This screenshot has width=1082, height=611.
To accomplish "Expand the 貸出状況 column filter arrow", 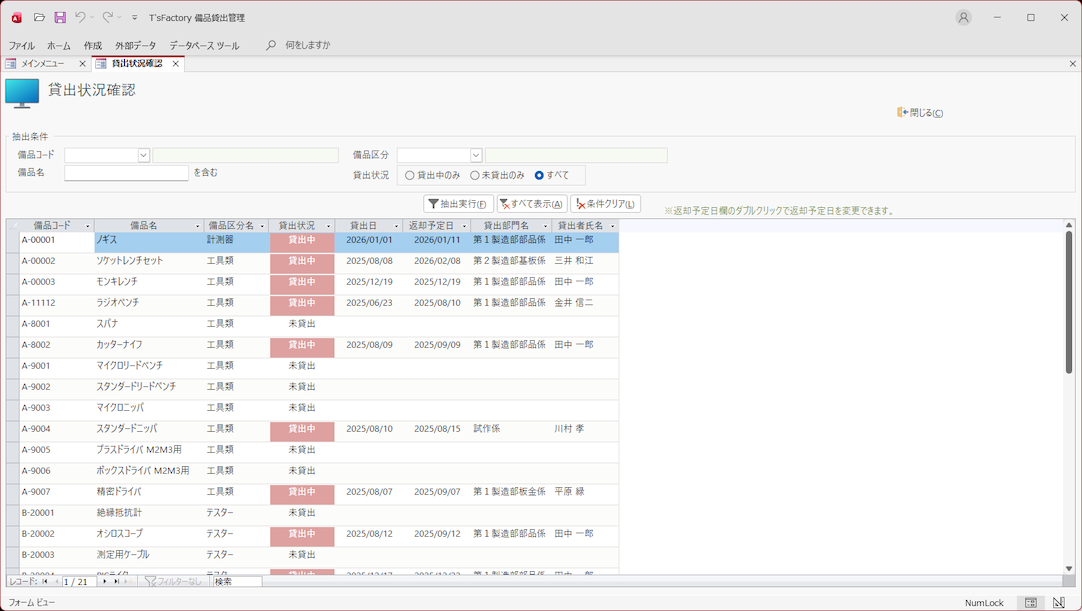I will [328, 226].
